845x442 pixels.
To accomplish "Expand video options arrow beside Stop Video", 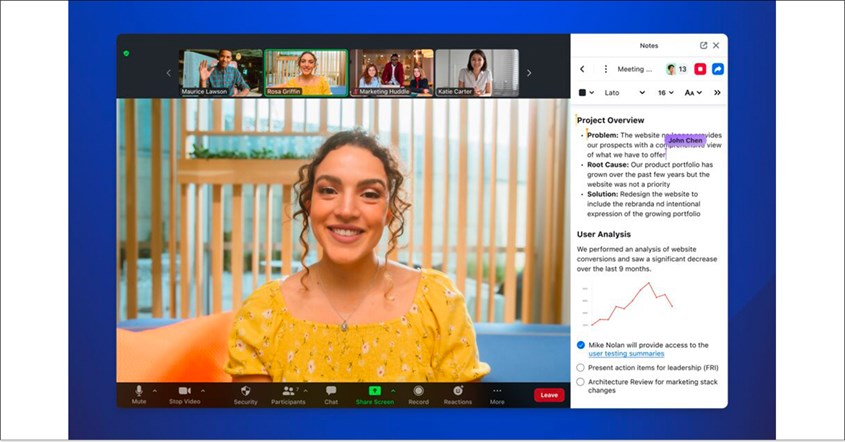I will pos(203,391).
